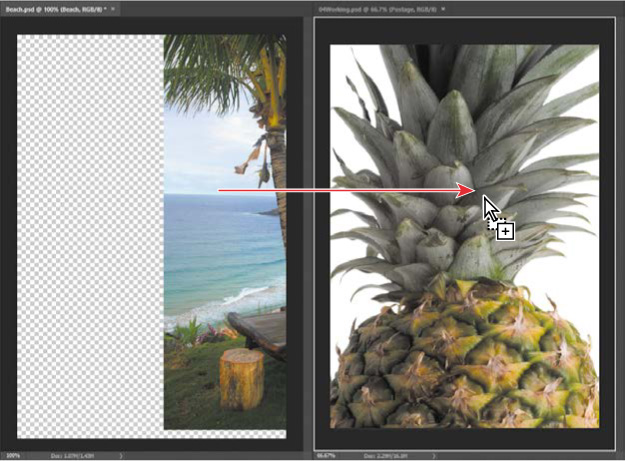Screen dimensions: 625x461
Task: Click the Doc size info in 04Working window
Action: [x=387, y=455]
